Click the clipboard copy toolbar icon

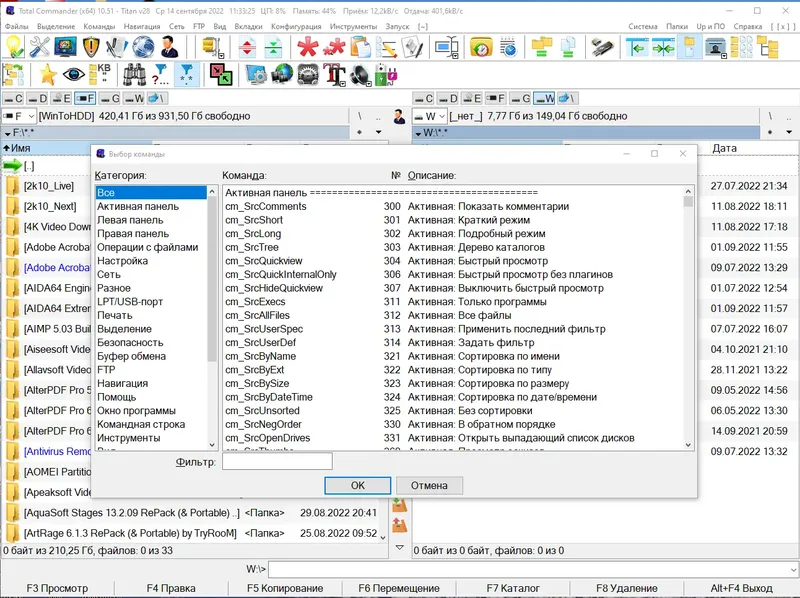[361, 47]
